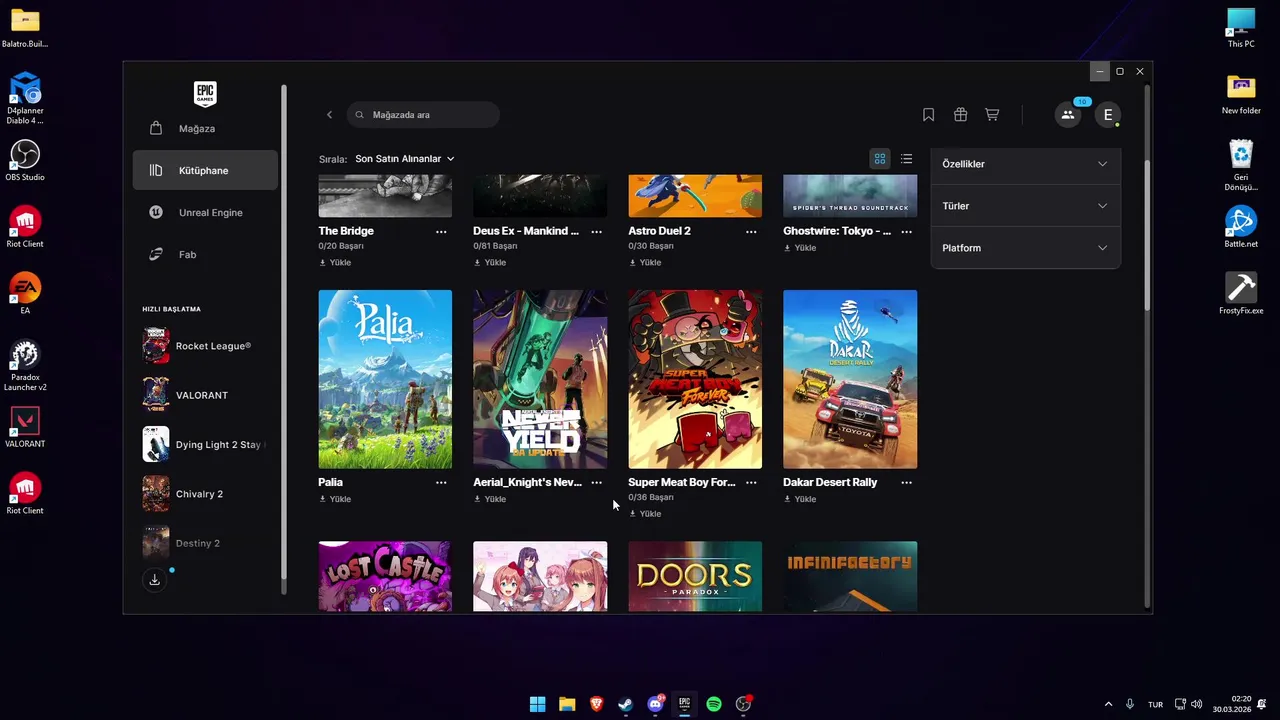Click the Windows Start button
This screenshot has height=720, width=1280.
537,704
